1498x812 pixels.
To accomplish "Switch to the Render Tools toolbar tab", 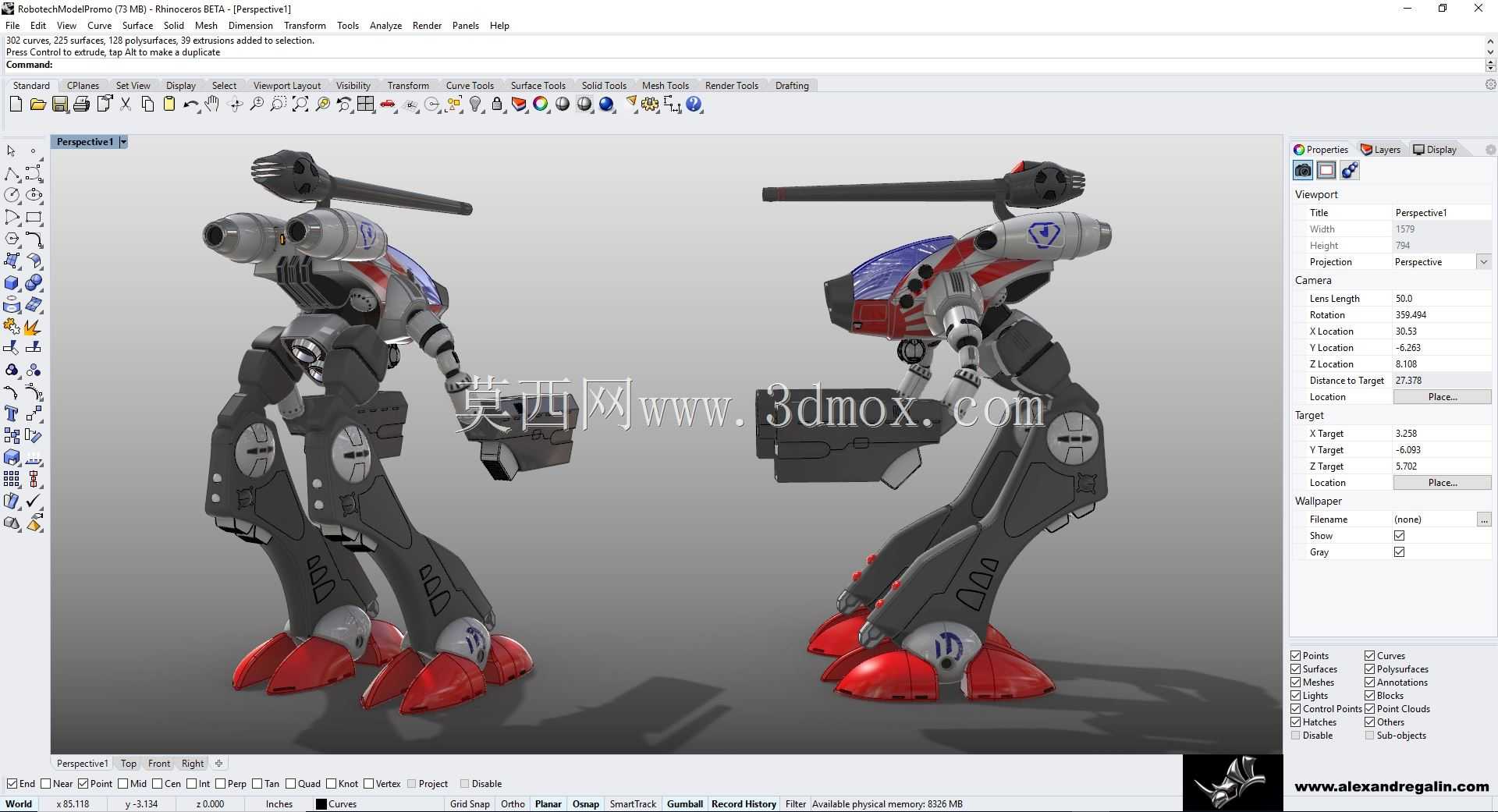I will click(x=731, y=85).
